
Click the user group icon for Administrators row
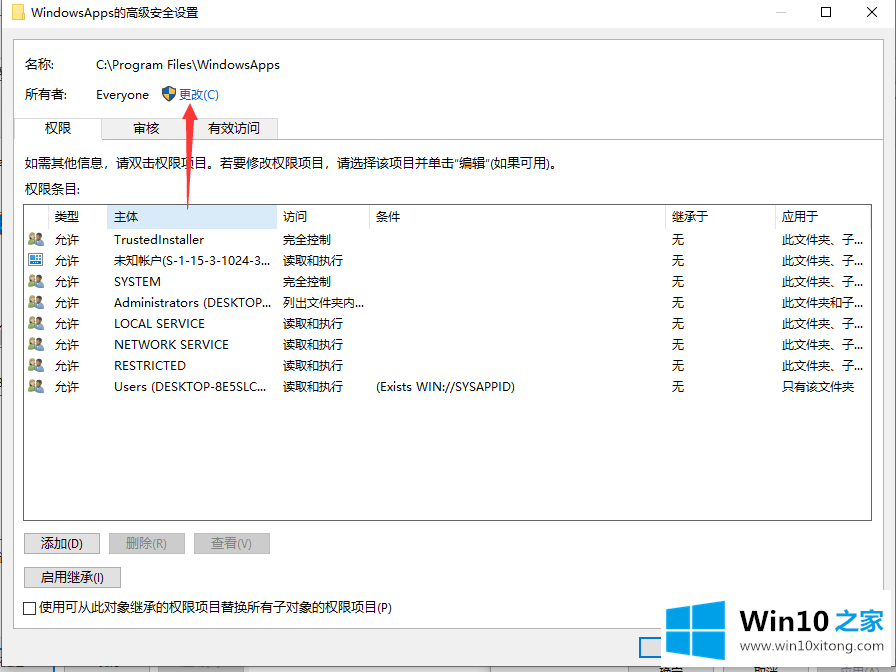click(x=36, y=302)
